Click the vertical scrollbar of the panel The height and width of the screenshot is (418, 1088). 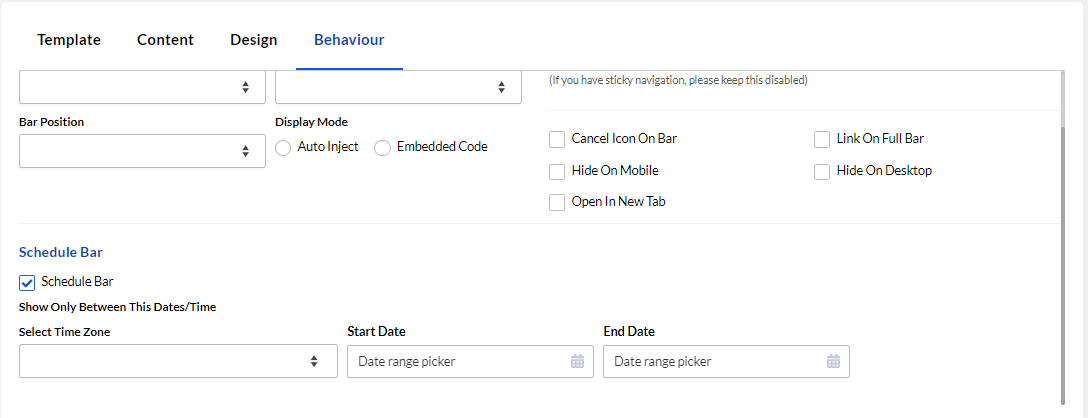1063,264
